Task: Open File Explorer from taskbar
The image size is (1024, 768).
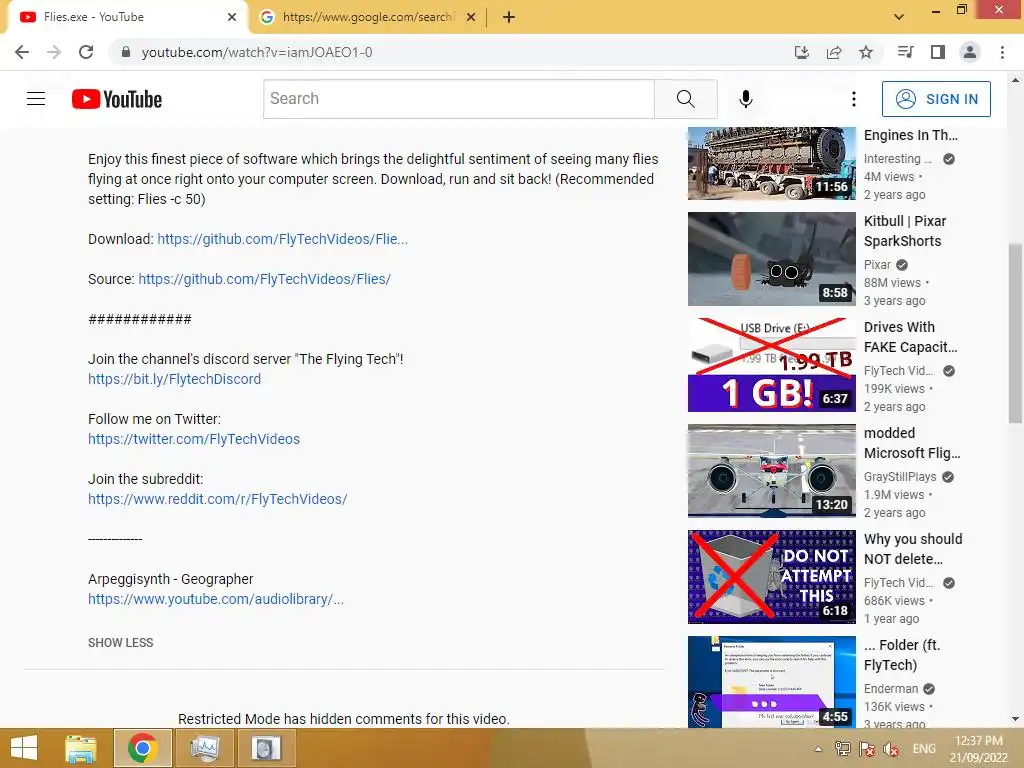Action: [80, 748]
